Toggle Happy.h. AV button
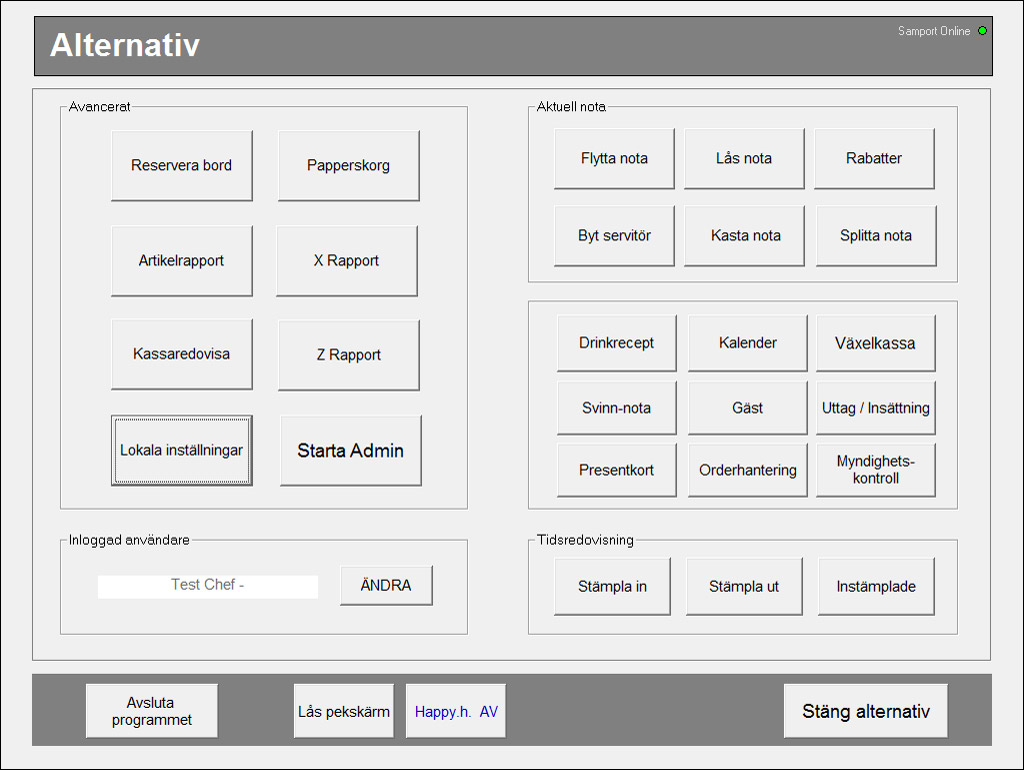 coord(456,712)
